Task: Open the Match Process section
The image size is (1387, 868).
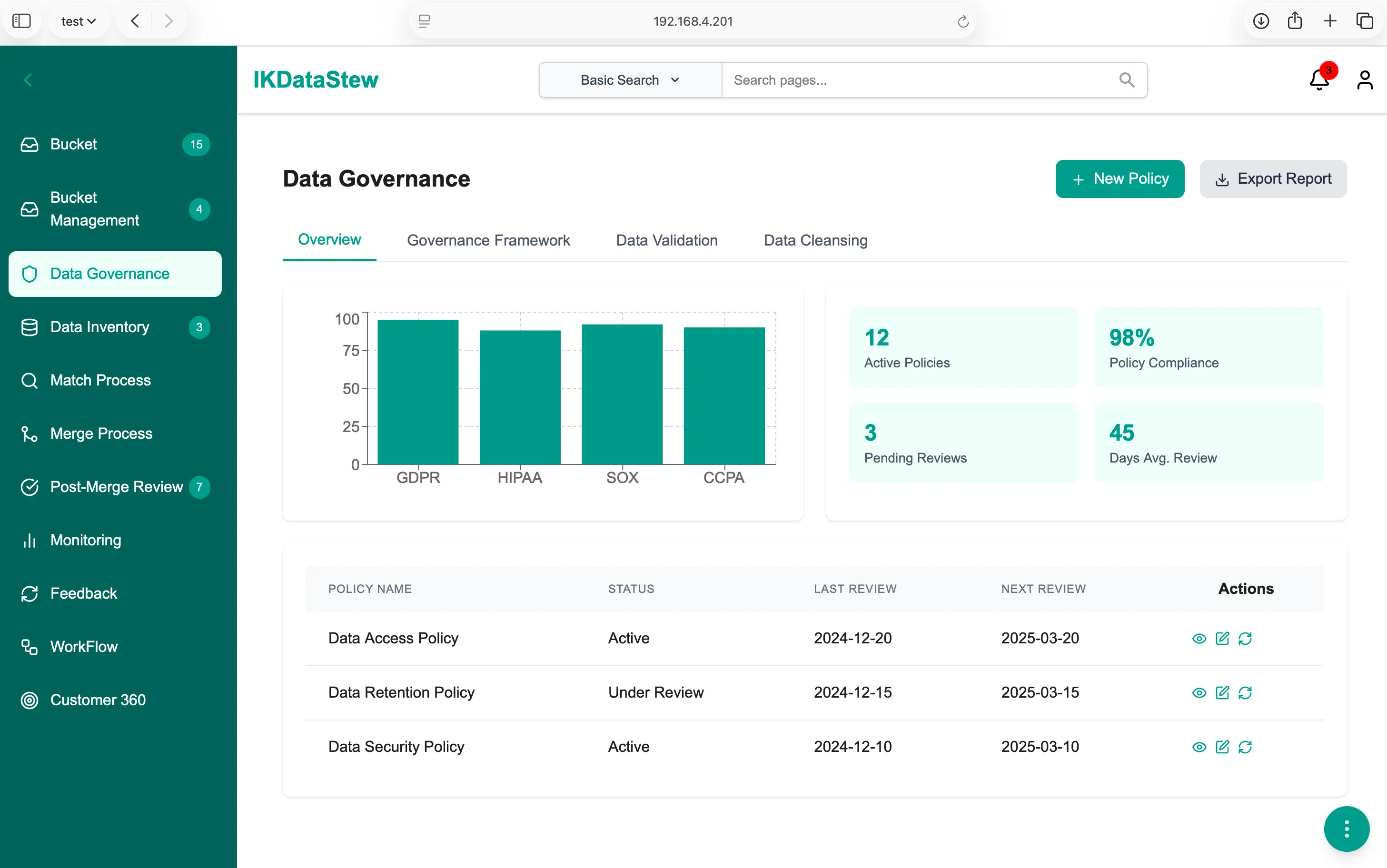Action: click(100, 380)
